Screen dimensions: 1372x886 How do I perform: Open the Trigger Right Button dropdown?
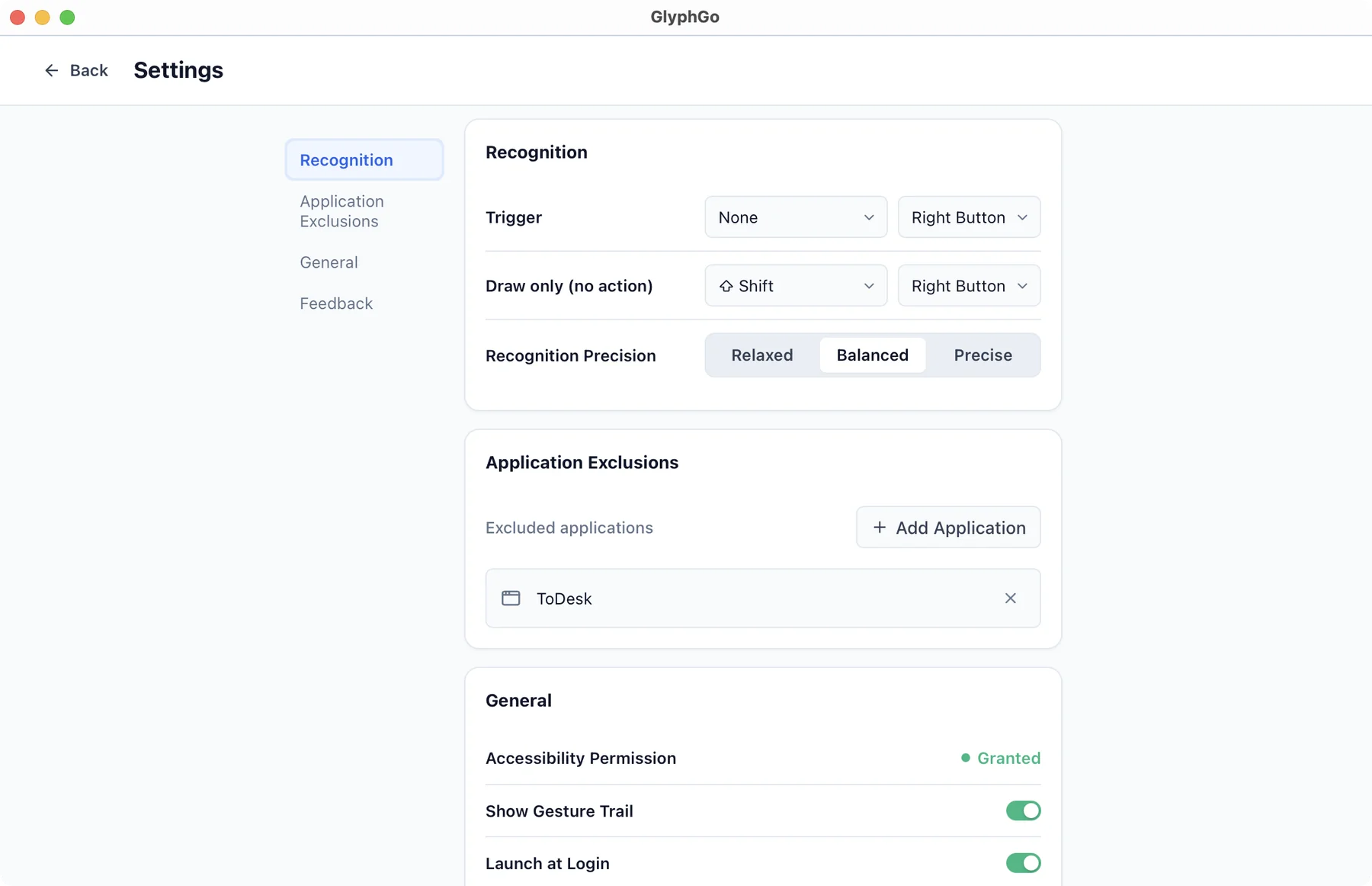click(x=969, y=217)
